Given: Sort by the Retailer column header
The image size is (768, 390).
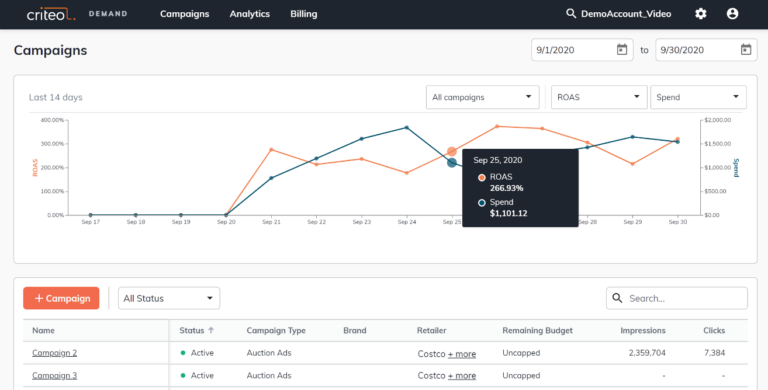Looking at the screenshot, I should click(432, 330).
